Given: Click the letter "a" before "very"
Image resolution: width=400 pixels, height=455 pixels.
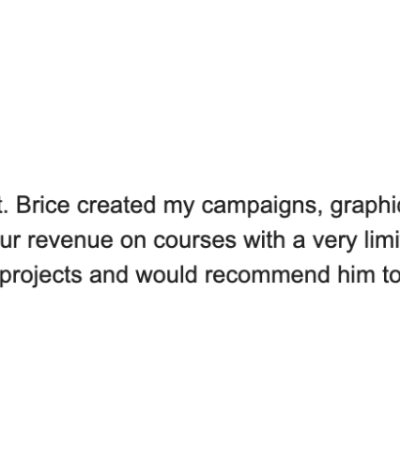Looking at the screenshot, I should pos(299,241).
